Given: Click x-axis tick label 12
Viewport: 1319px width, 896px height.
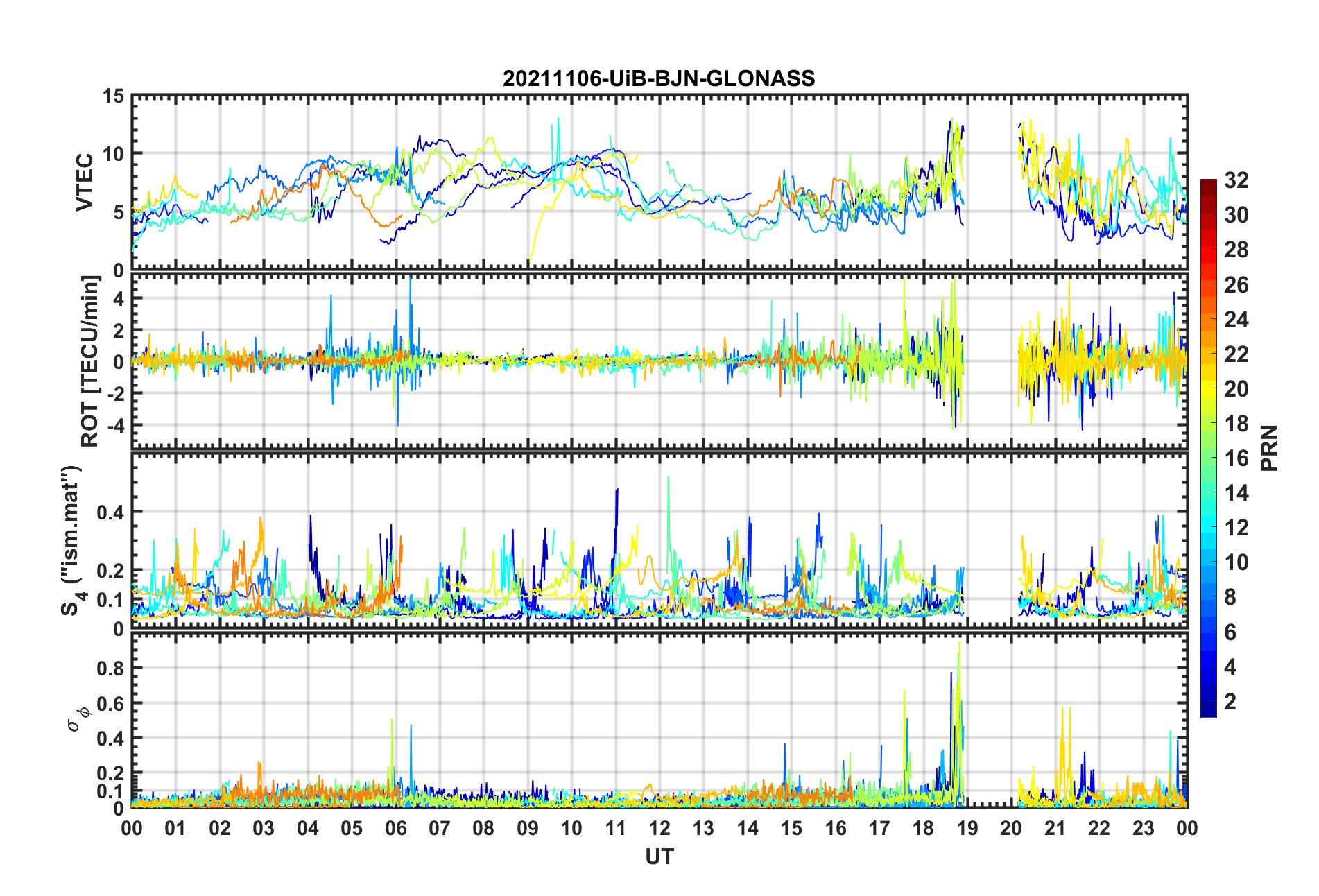Looking at the screenshot, I should [x=659, y=828].
